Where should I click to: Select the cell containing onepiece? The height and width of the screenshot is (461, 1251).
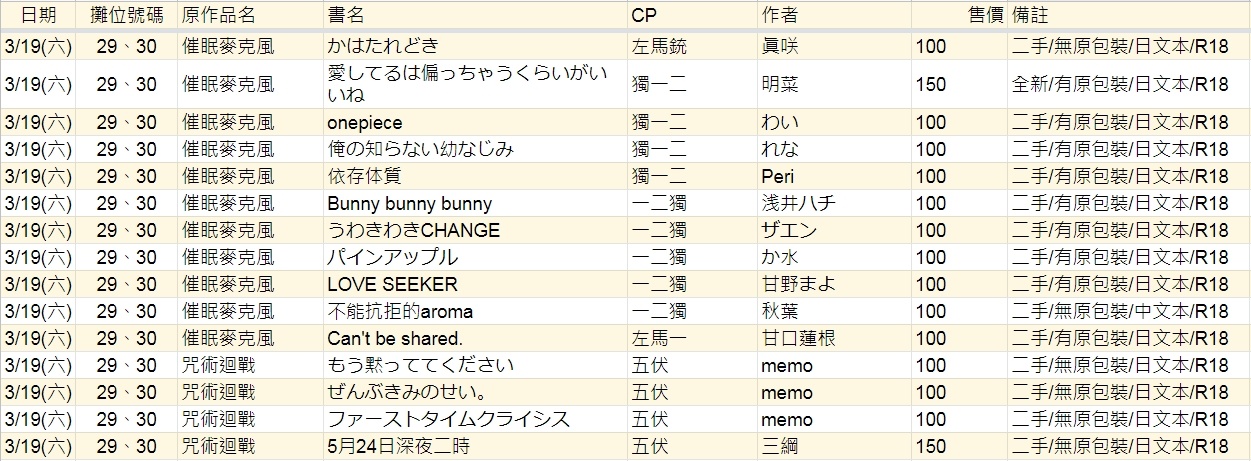point(475,123)
